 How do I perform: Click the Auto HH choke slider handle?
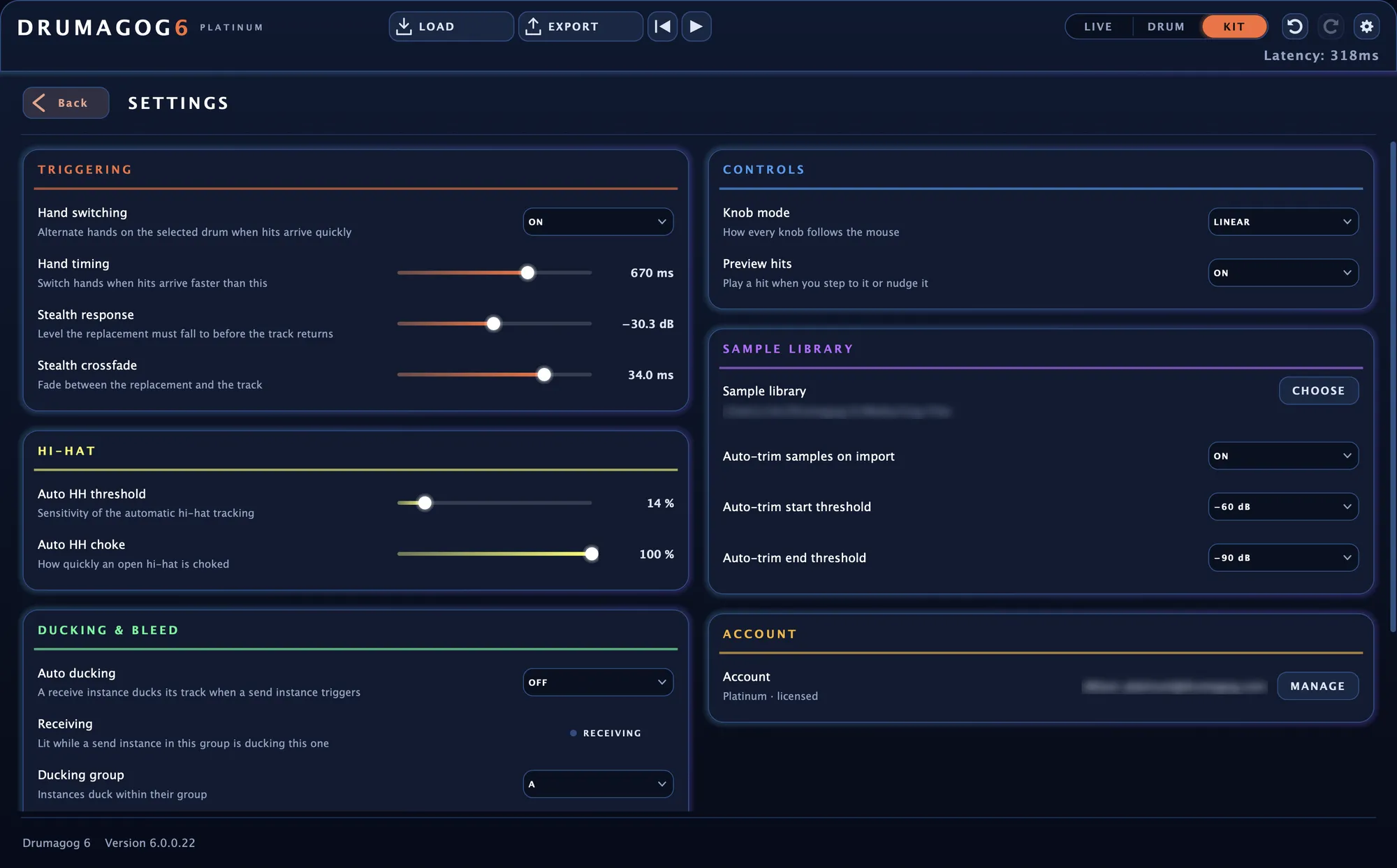pyautogui.click(x=592, y=554)
